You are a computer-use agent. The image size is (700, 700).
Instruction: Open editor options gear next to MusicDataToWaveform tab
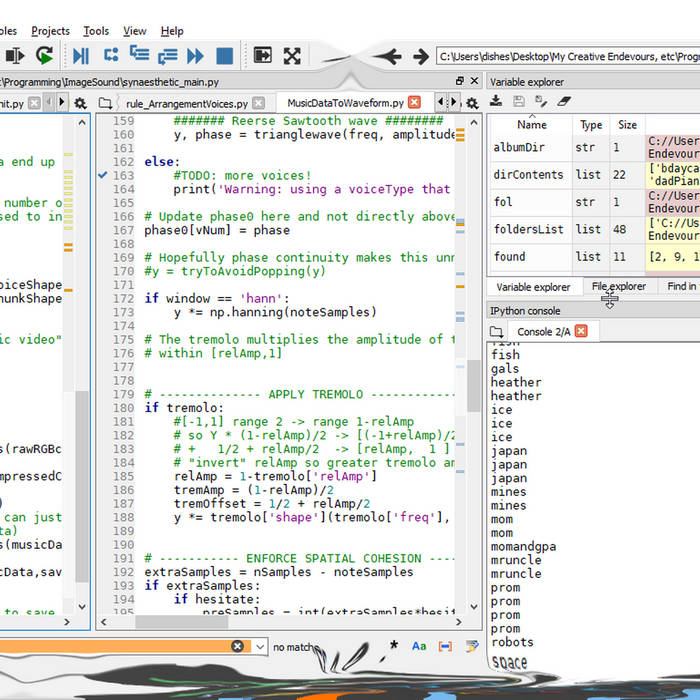tap(472, 103)
